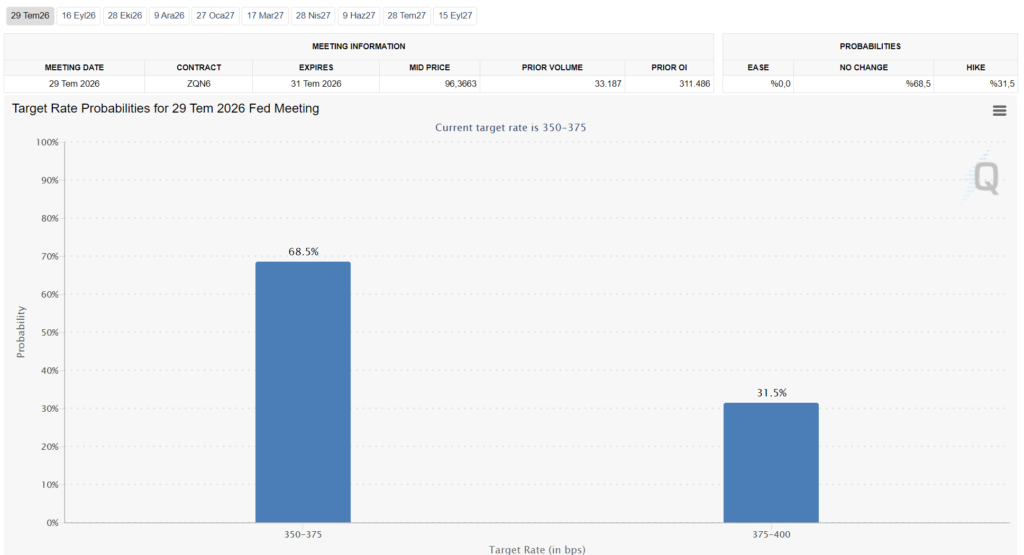Click the MID PRICE column header

430,67
